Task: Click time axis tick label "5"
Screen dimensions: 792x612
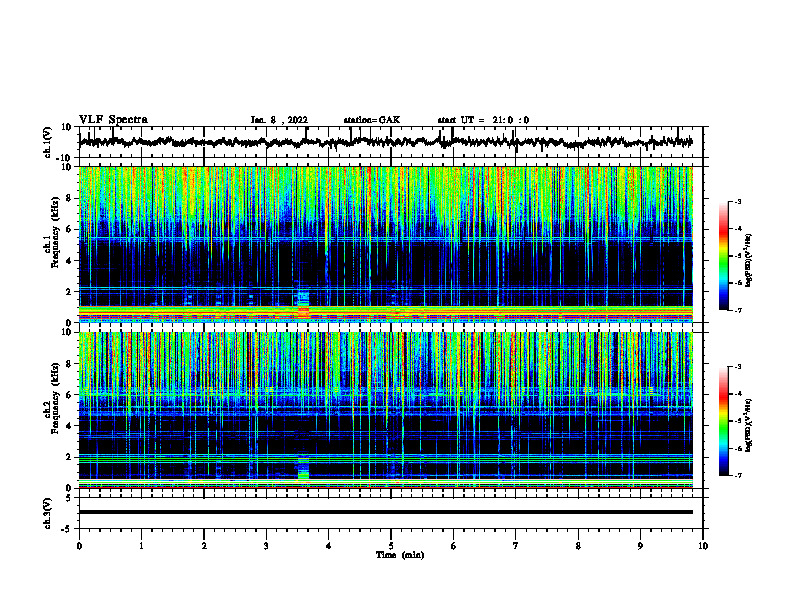Action: (x=391, y=546)
